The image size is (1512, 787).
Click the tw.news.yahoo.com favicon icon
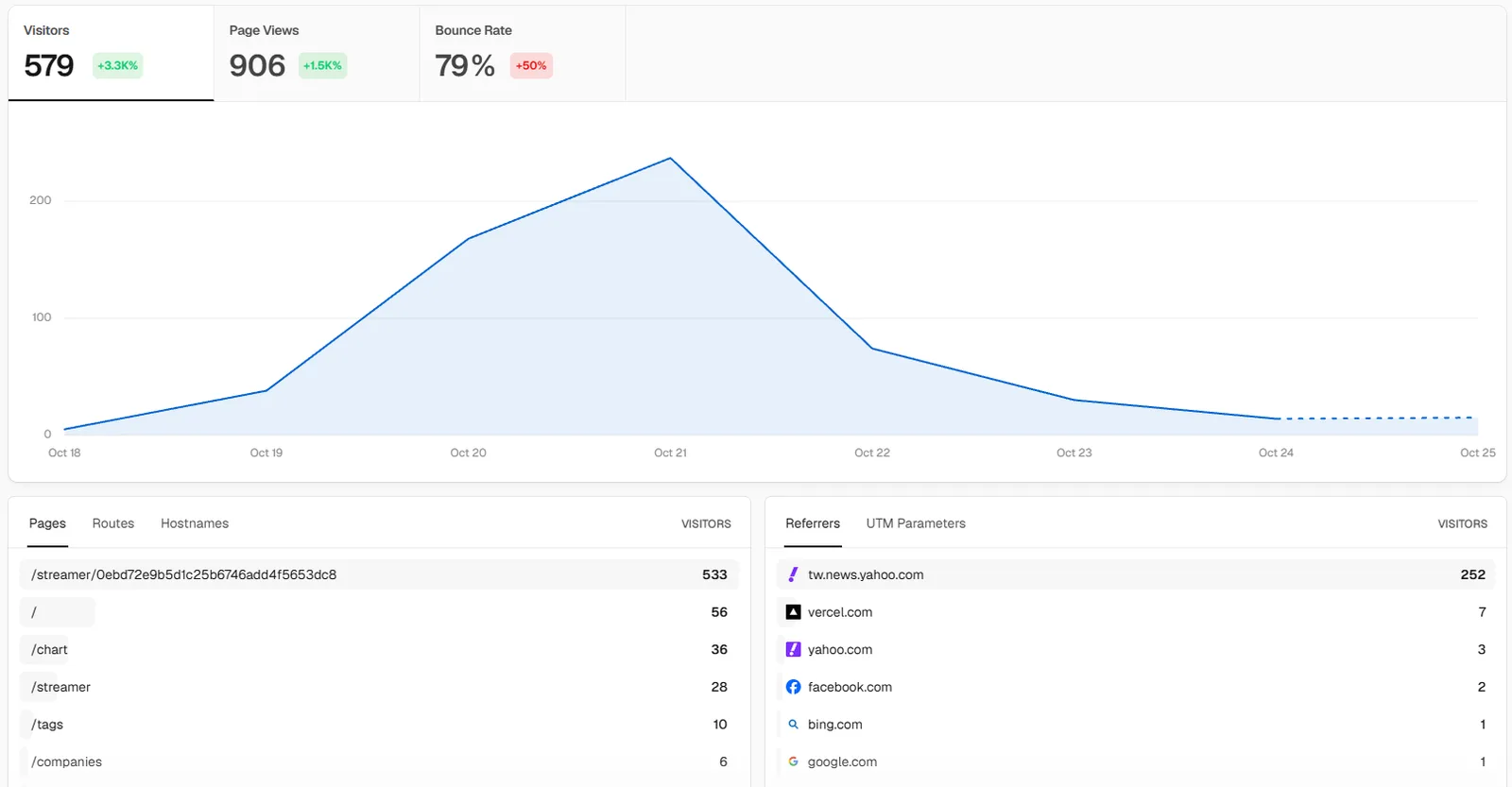pos(793,574)
